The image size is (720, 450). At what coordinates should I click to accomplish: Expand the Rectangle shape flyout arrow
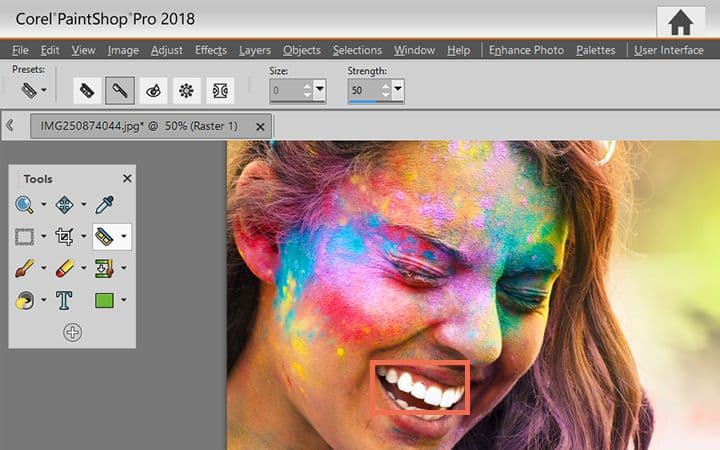pos(124,300)
